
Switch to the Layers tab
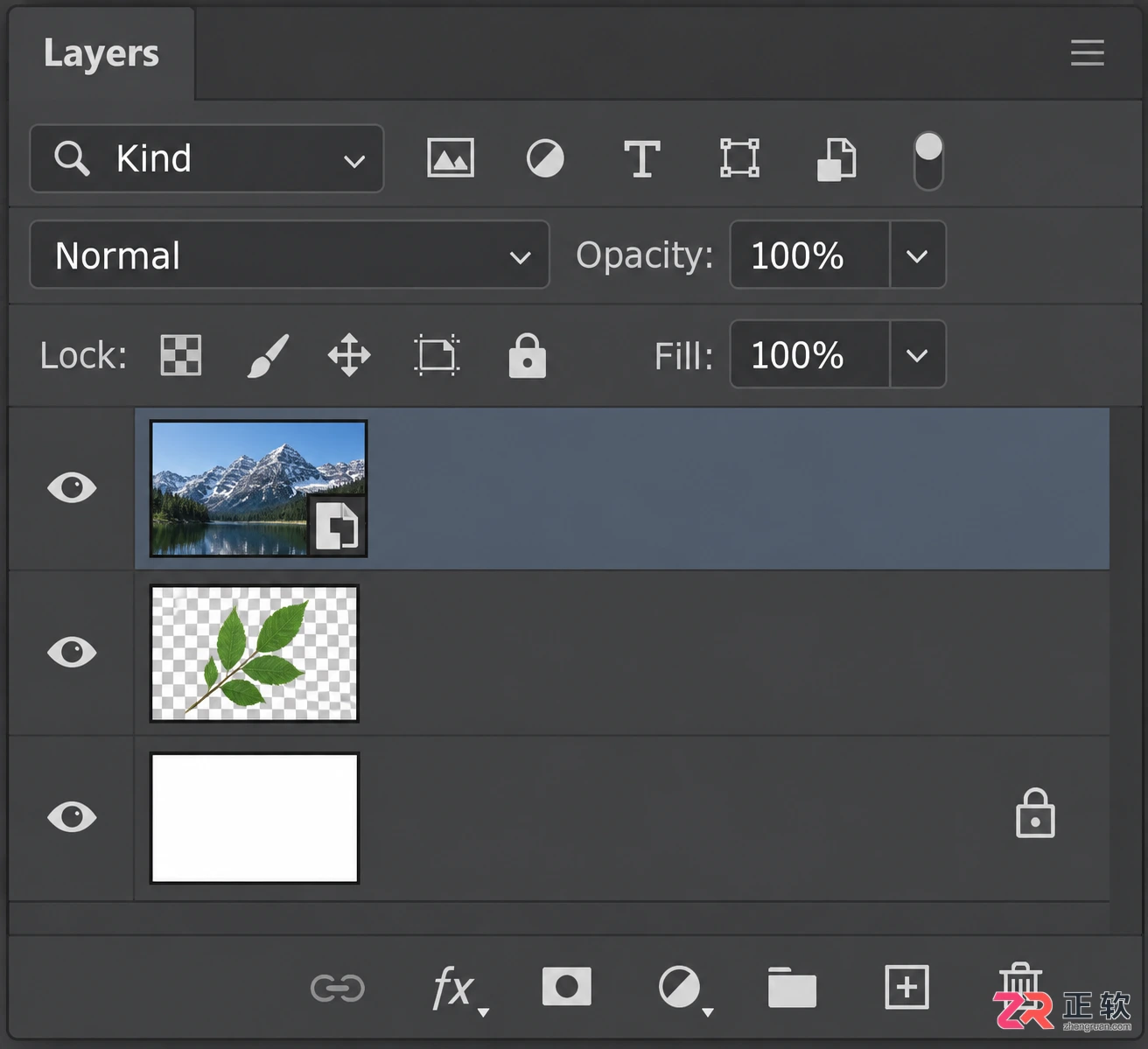coord(101,54)
